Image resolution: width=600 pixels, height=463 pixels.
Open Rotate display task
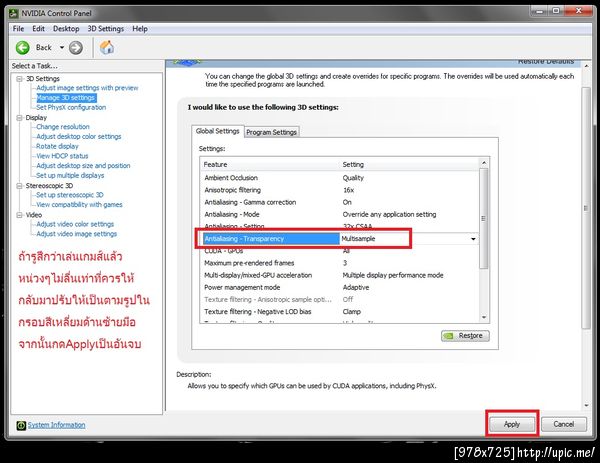point(57,146)
